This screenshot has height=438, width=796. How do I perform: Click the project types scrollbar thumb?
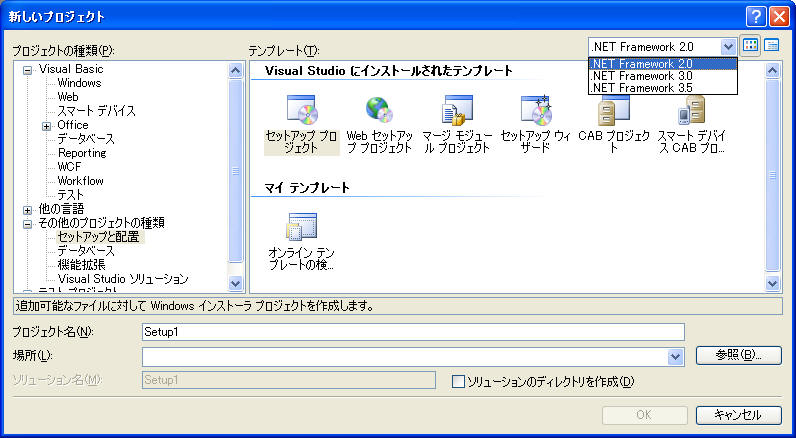coord(235,171)
